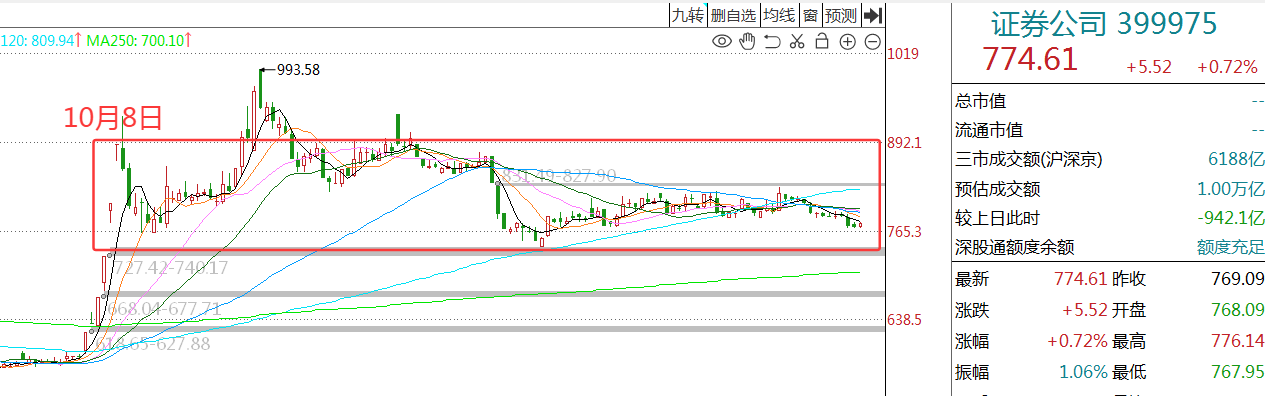The width and height of the screenshot is (1265, 396).
Task: Click the 993.58 peak price marker
Action: point(298,69)
